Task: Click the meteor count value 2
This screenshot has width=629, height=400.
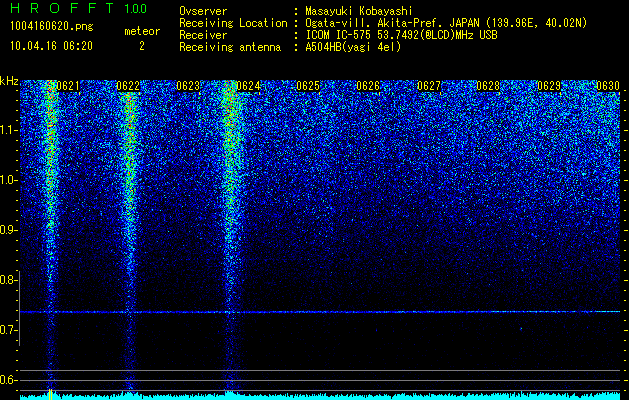Action: 142,46
